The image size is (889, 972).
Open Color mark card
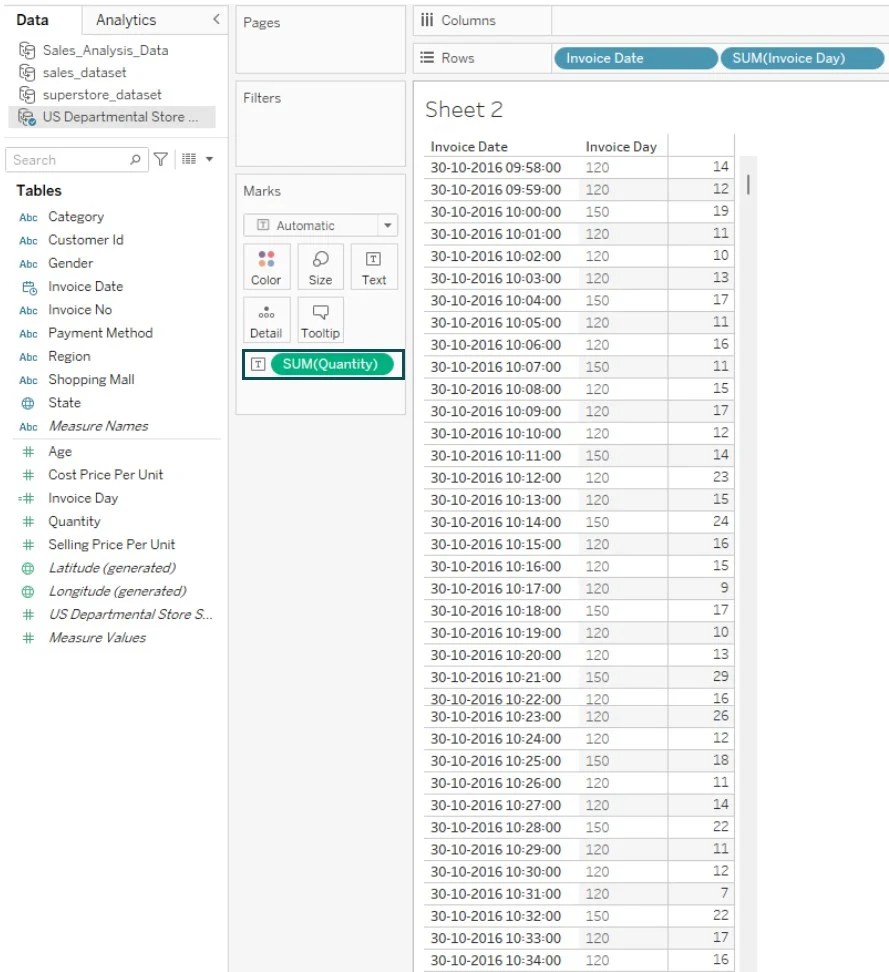tap(266, 267)
